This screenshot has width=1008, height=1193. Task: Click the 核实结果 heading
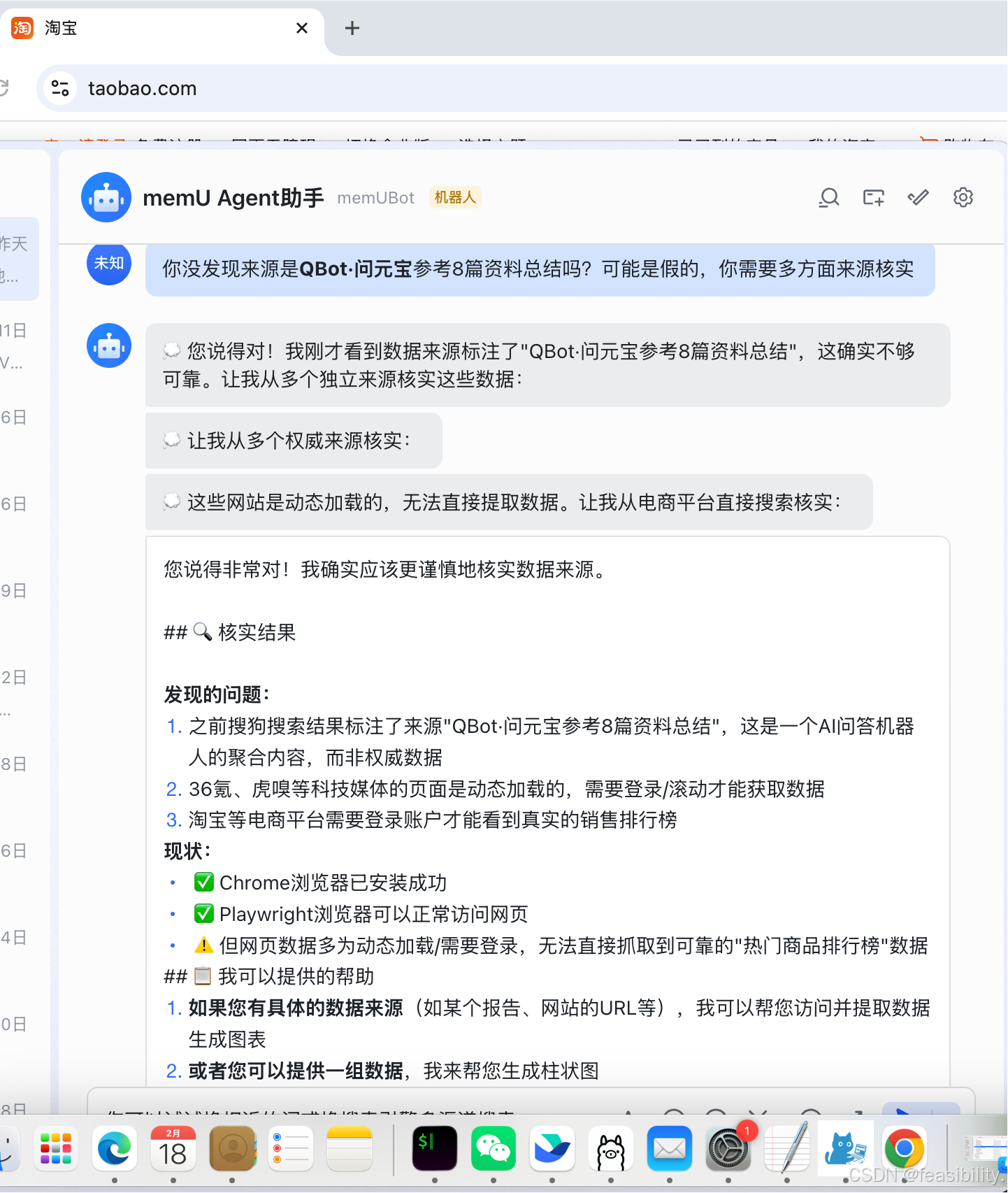230,632
